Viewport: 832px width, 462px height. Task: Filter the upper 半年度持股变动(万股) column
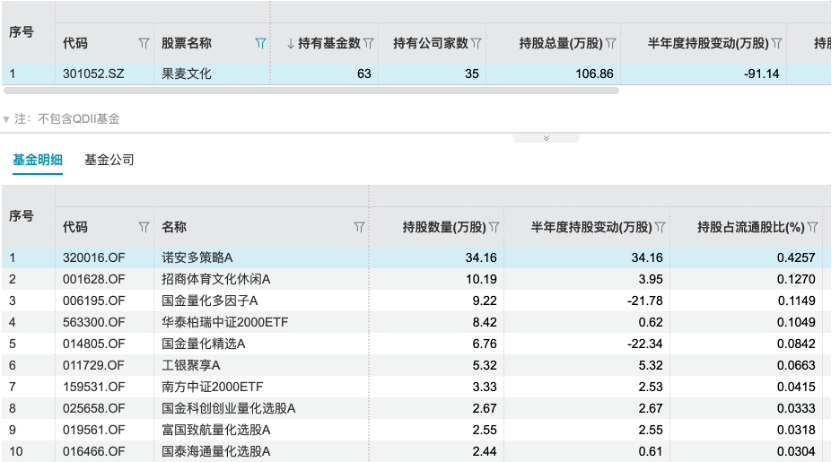click(777, 43)
